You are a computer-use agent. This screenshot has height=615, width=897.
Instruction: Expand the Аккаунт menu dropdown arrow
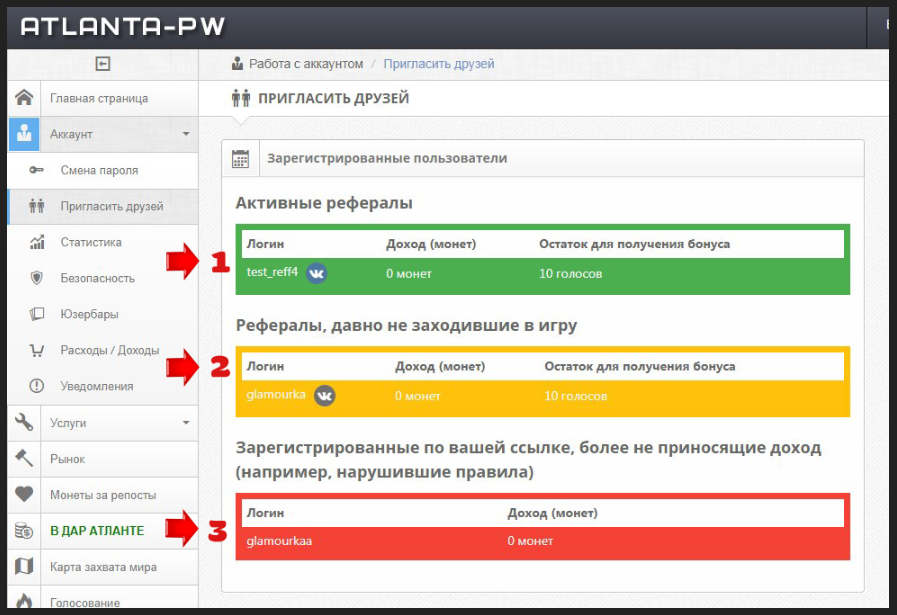pos(186,134)
